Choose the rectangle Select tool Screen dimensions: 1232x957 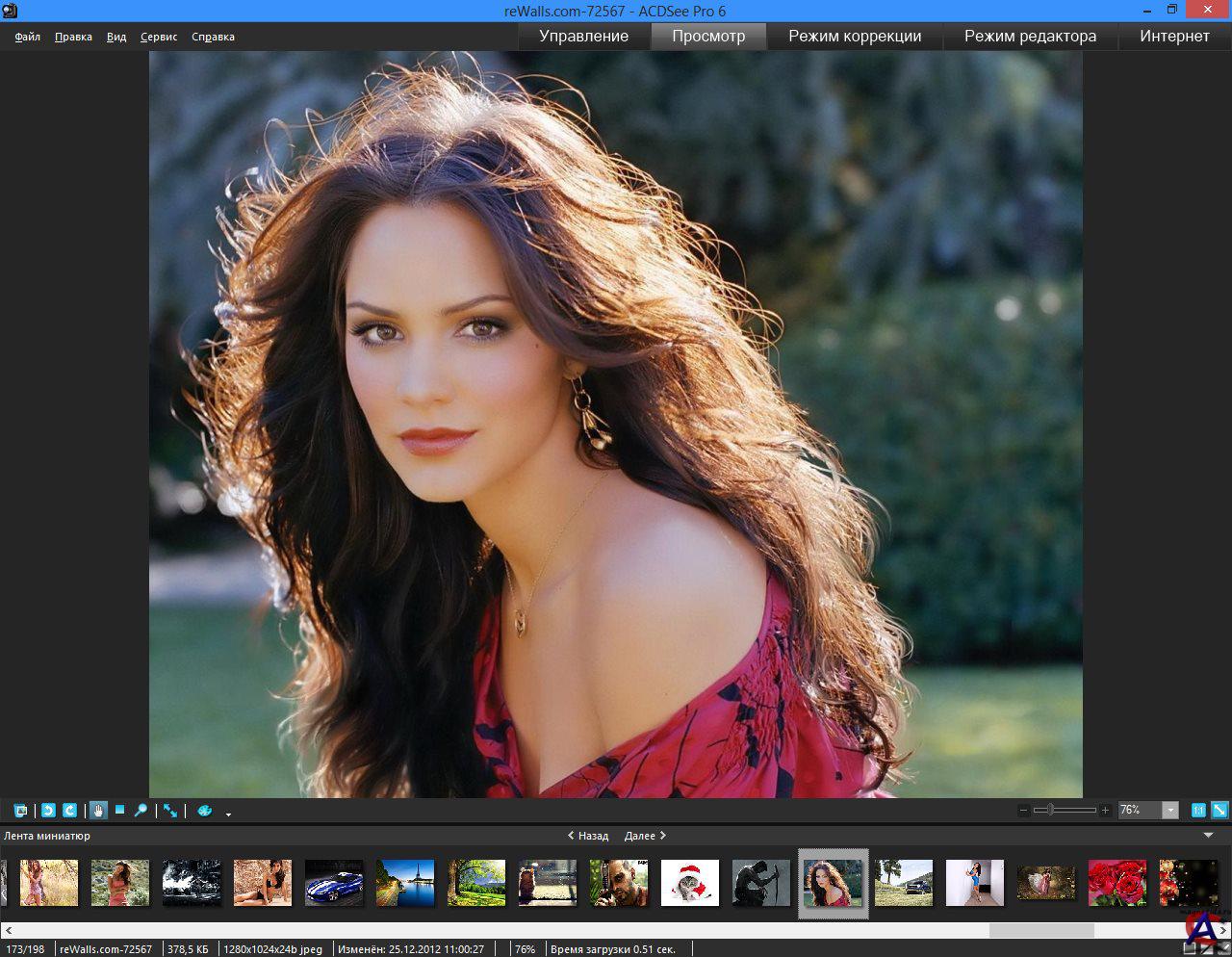click(x=119, y=811)
